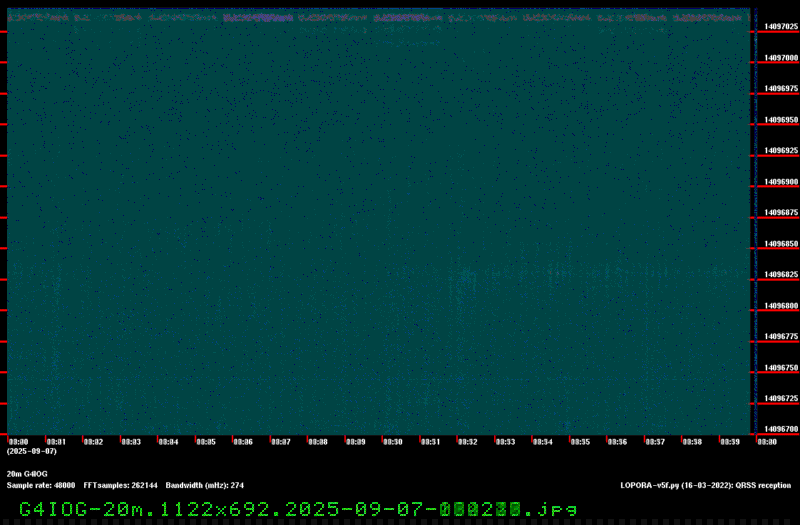Select the time-axis label ending in :36

coord(617,442)
